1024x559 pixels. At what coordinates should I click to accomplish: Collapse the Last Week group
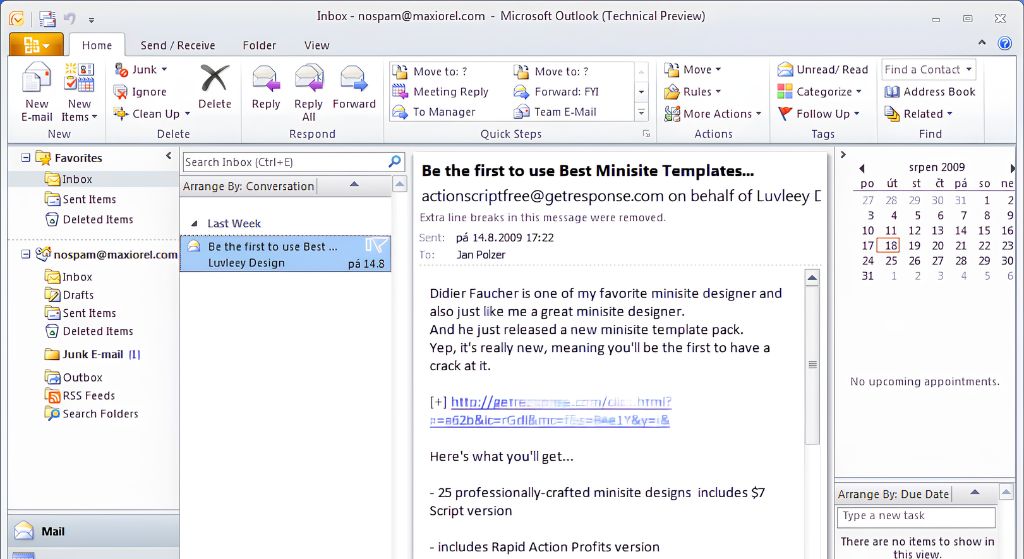(x=194, y=223)
